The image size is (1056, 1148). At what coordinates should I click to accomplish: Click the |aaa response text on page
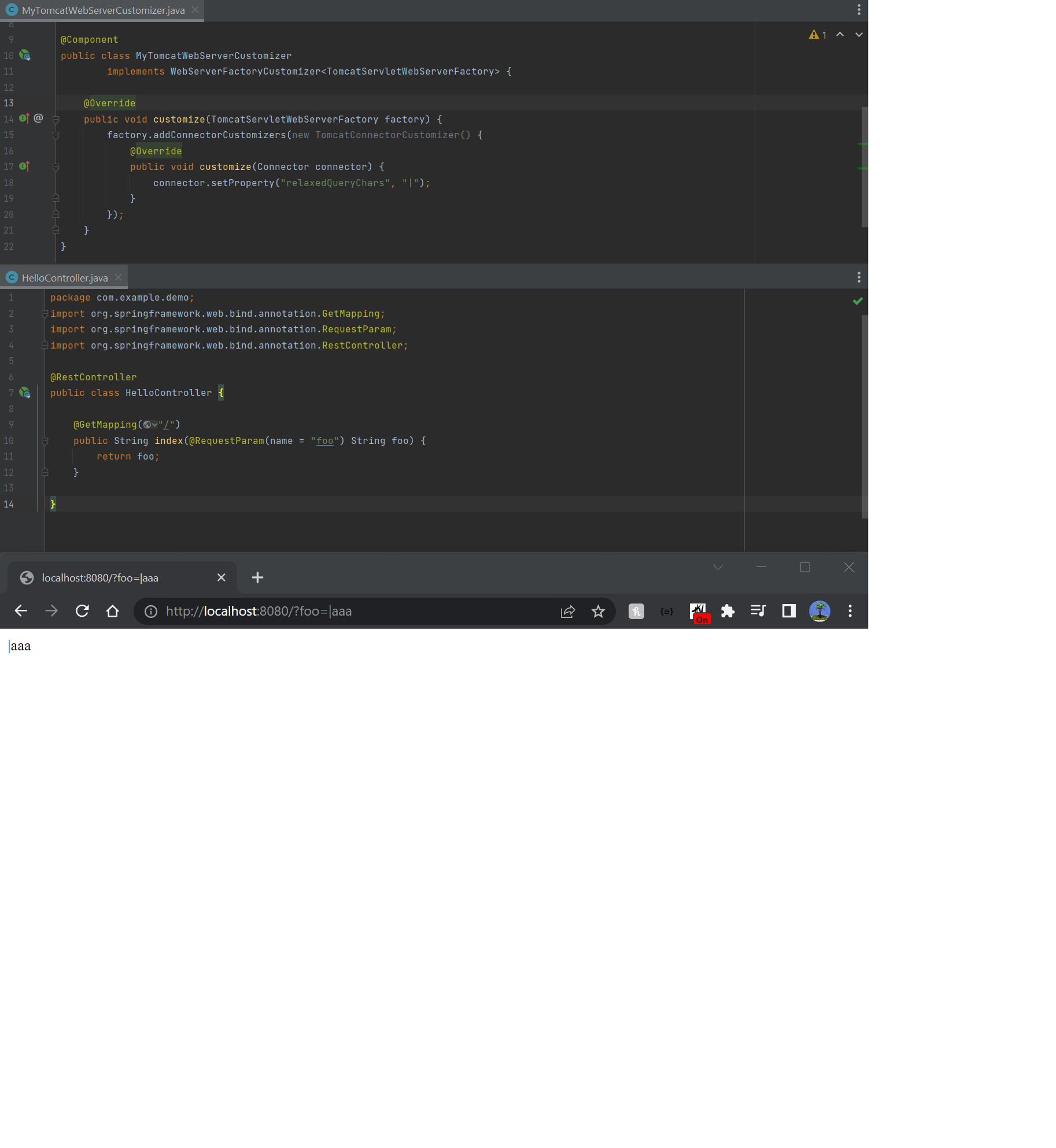[20, 646]
